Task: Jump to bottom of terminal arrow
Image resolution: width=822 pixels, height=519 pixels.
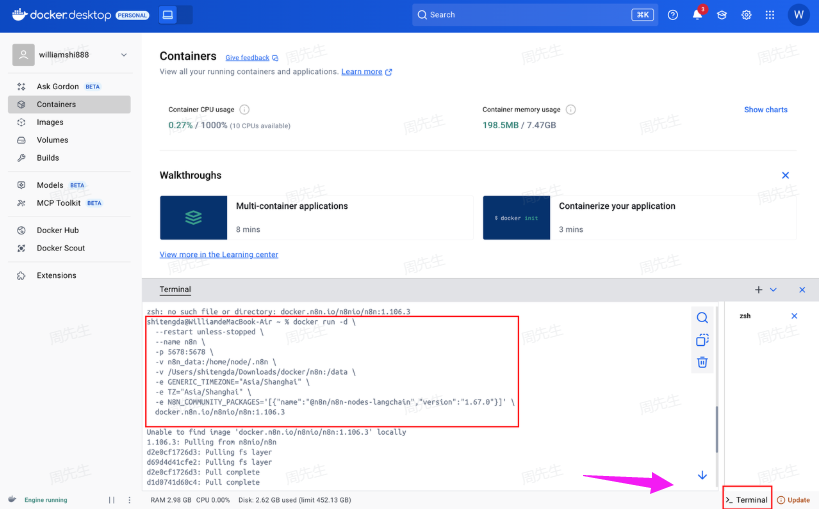Action: click(x=702, y=475)
